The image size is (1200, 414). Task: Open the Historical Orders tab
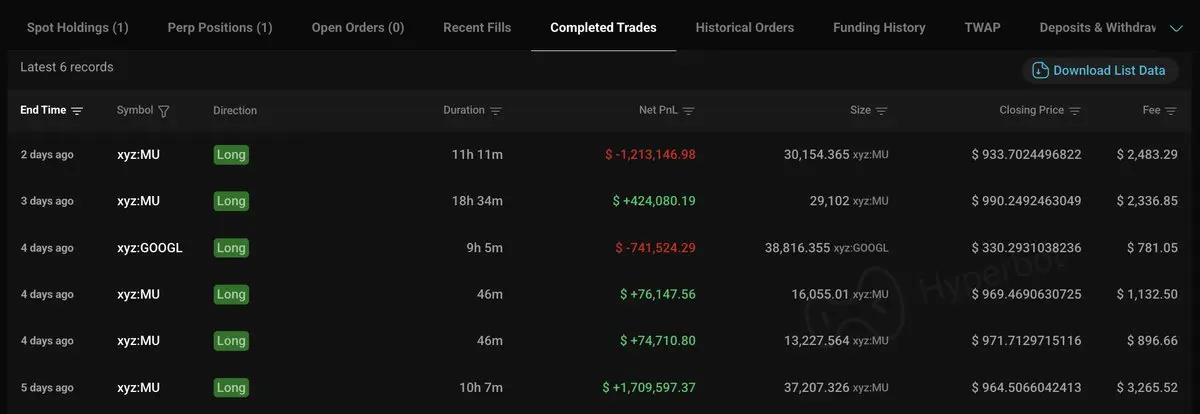click(x=745, y=27)
